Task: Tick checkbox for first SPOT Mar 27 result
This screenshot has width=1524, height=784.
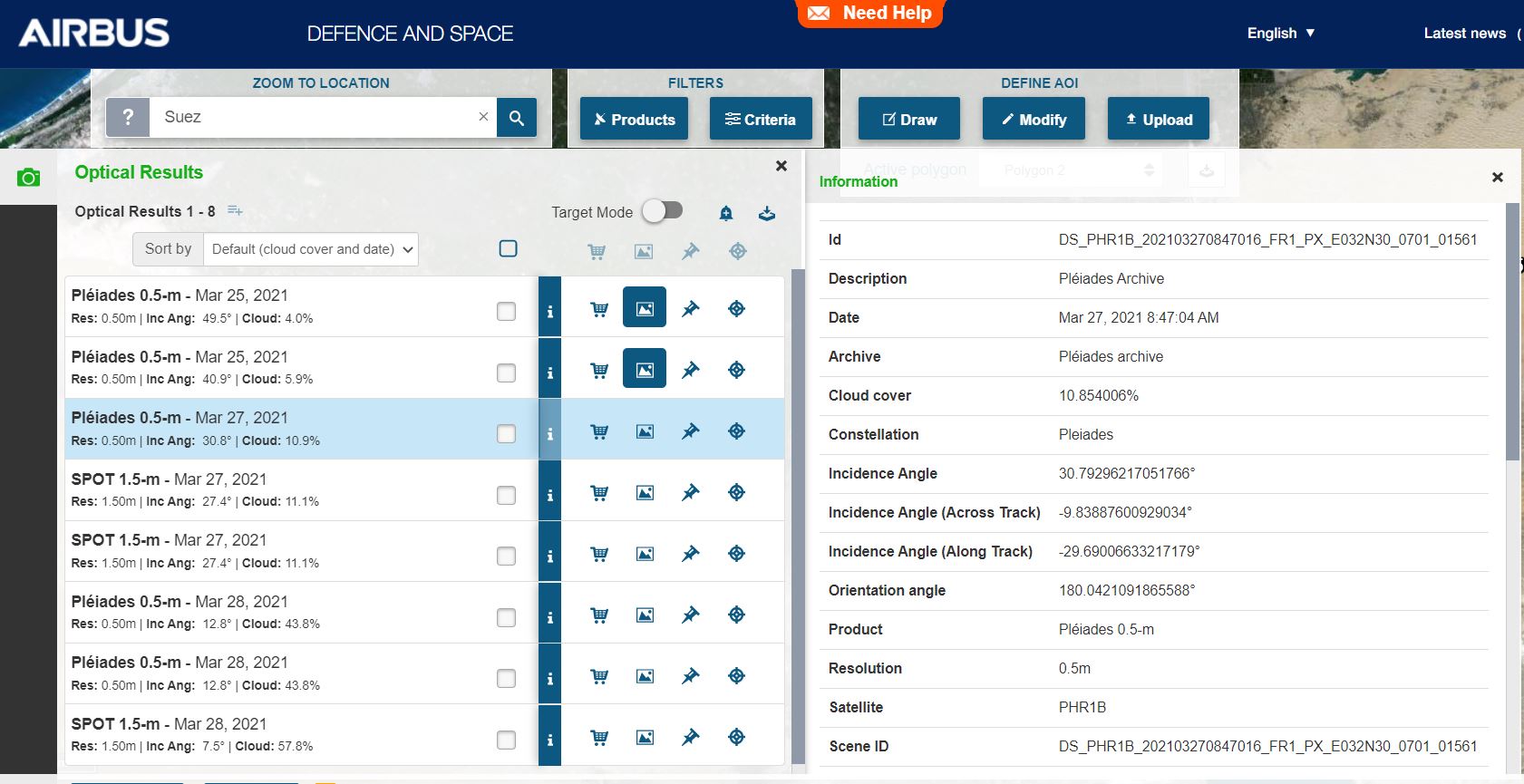Action: pyautogui.click(x=506, y=495)
